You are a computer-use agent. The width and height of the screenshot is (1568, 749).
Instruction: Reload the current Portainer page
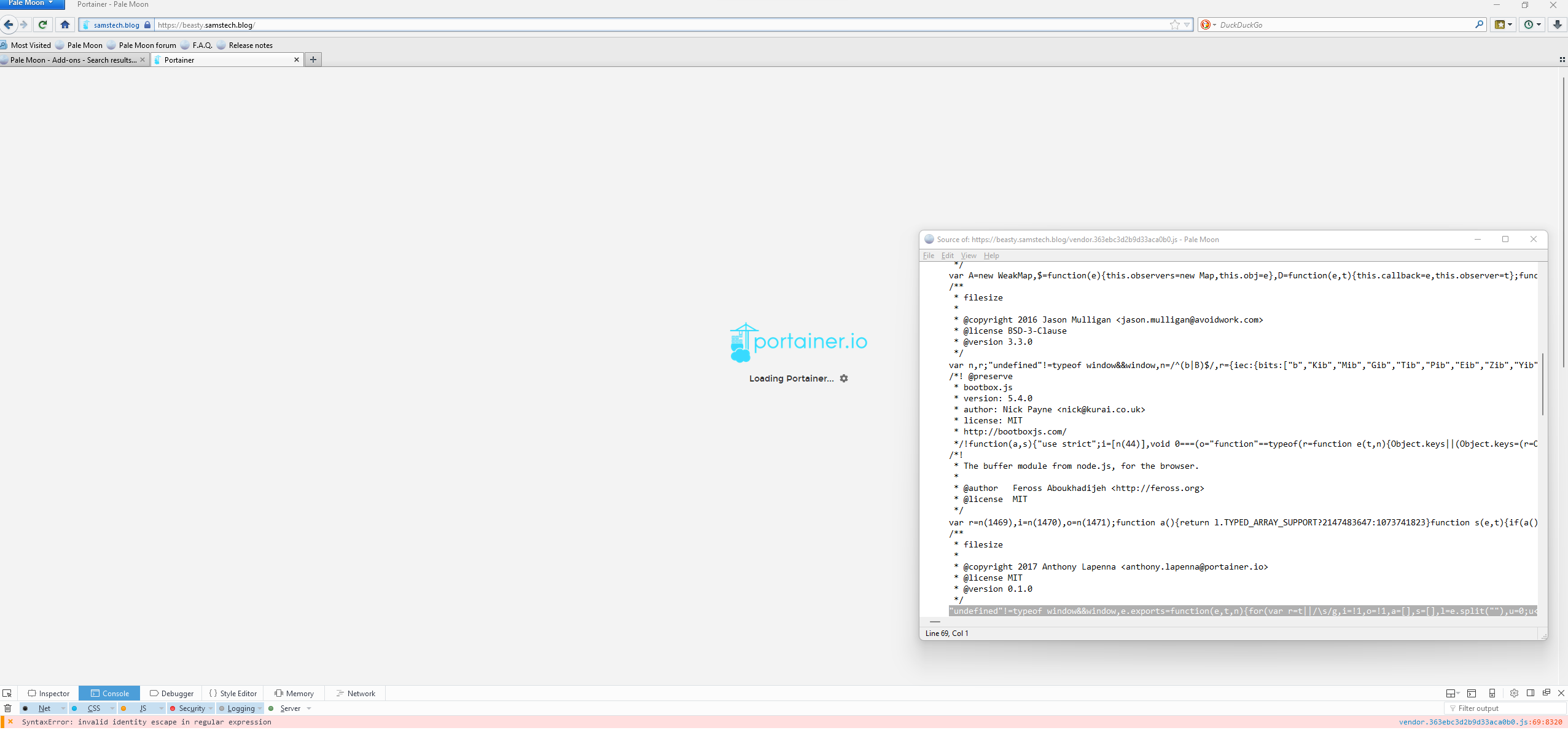click(x=42, y=25)
